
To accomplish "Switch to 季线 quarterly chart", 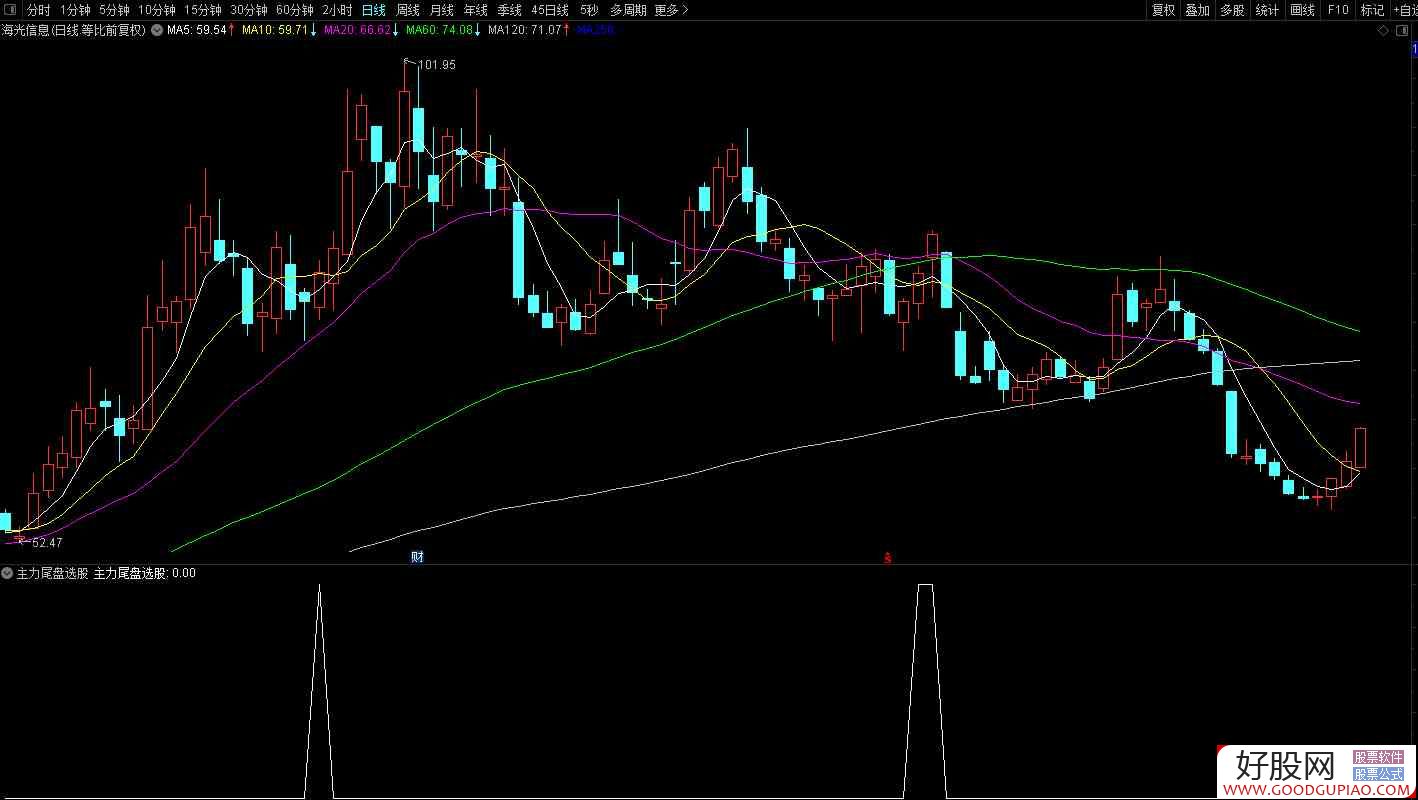I will (509, 10).
